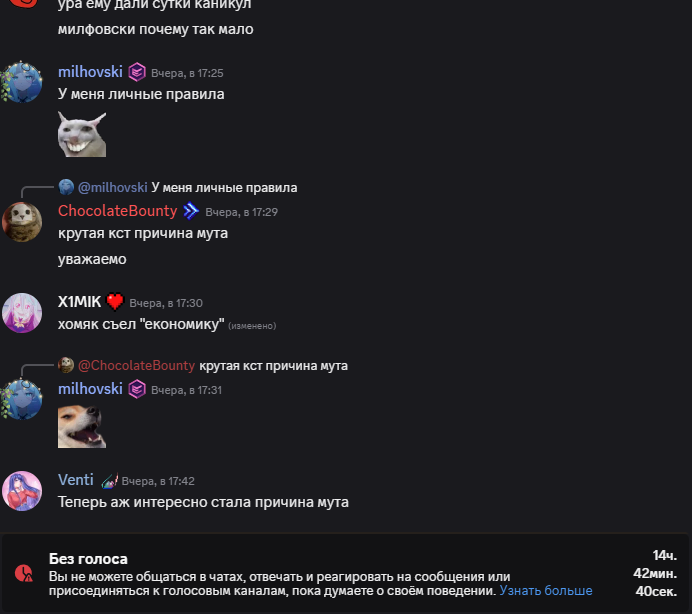Click the muted clock warning icon
The image size is (692, 614).
click(24, 573)
